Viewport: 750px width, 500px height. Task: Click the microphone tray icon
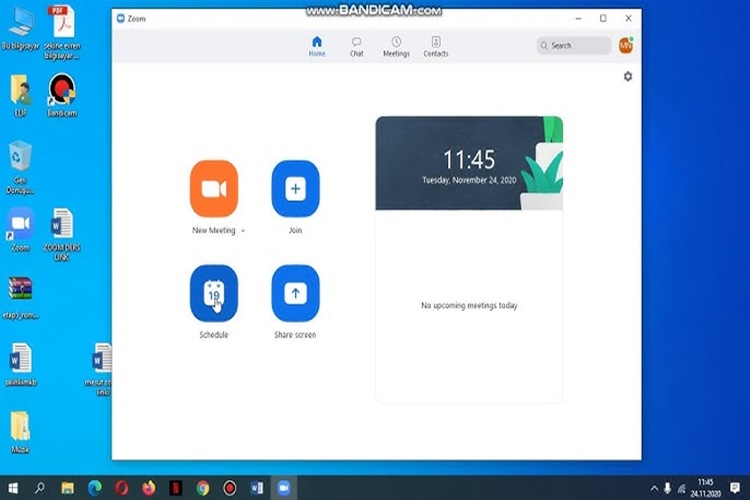667,489
